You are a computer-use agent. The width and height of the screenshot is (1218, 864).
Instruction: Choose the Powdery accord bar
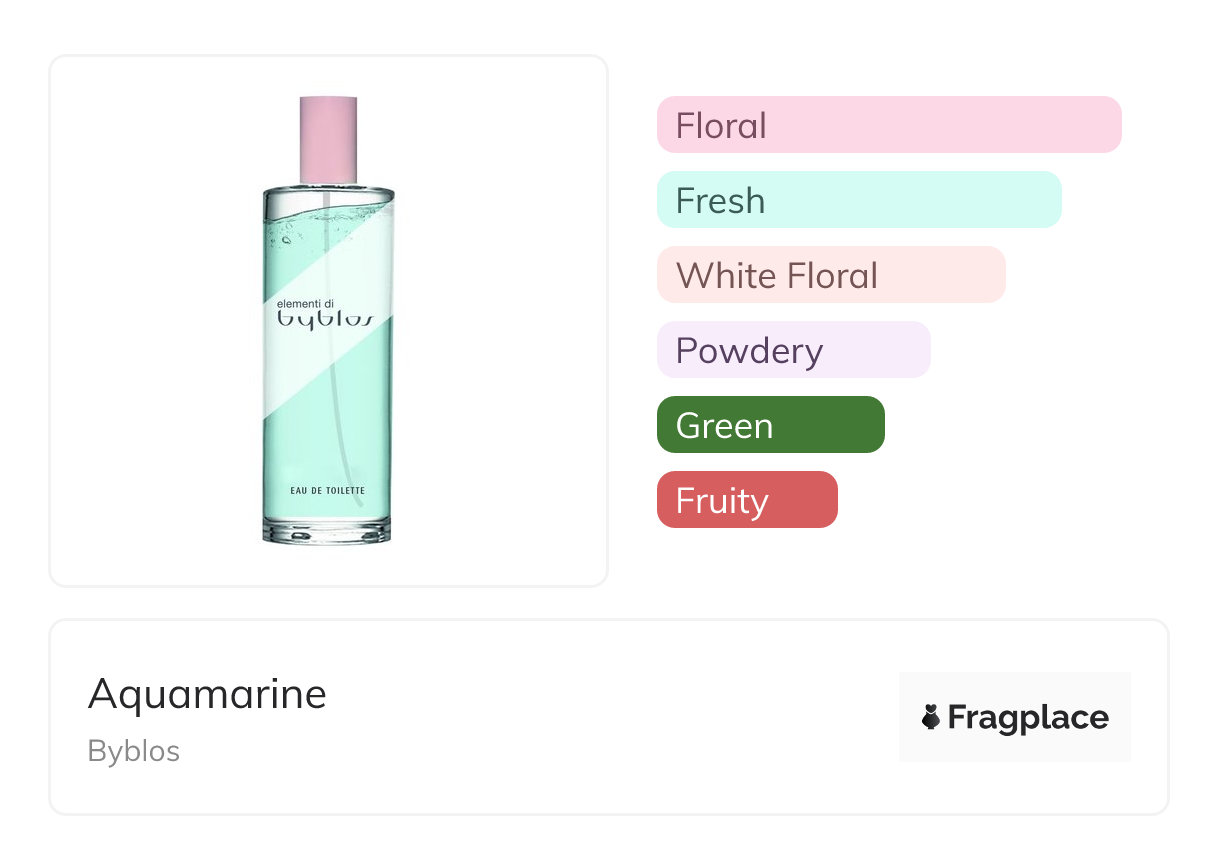793,350
